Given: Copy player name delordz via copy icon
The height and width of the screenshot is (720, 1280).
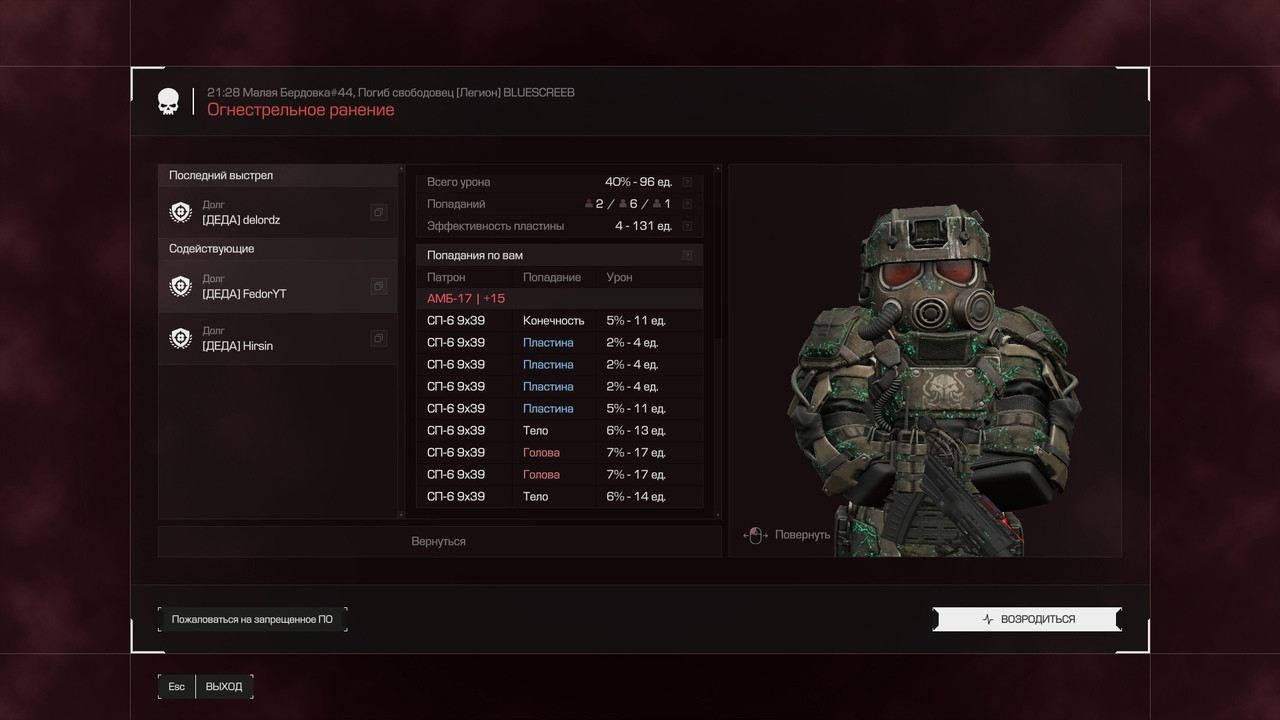Looking at the screenshot, I should [x=378, y=212].
